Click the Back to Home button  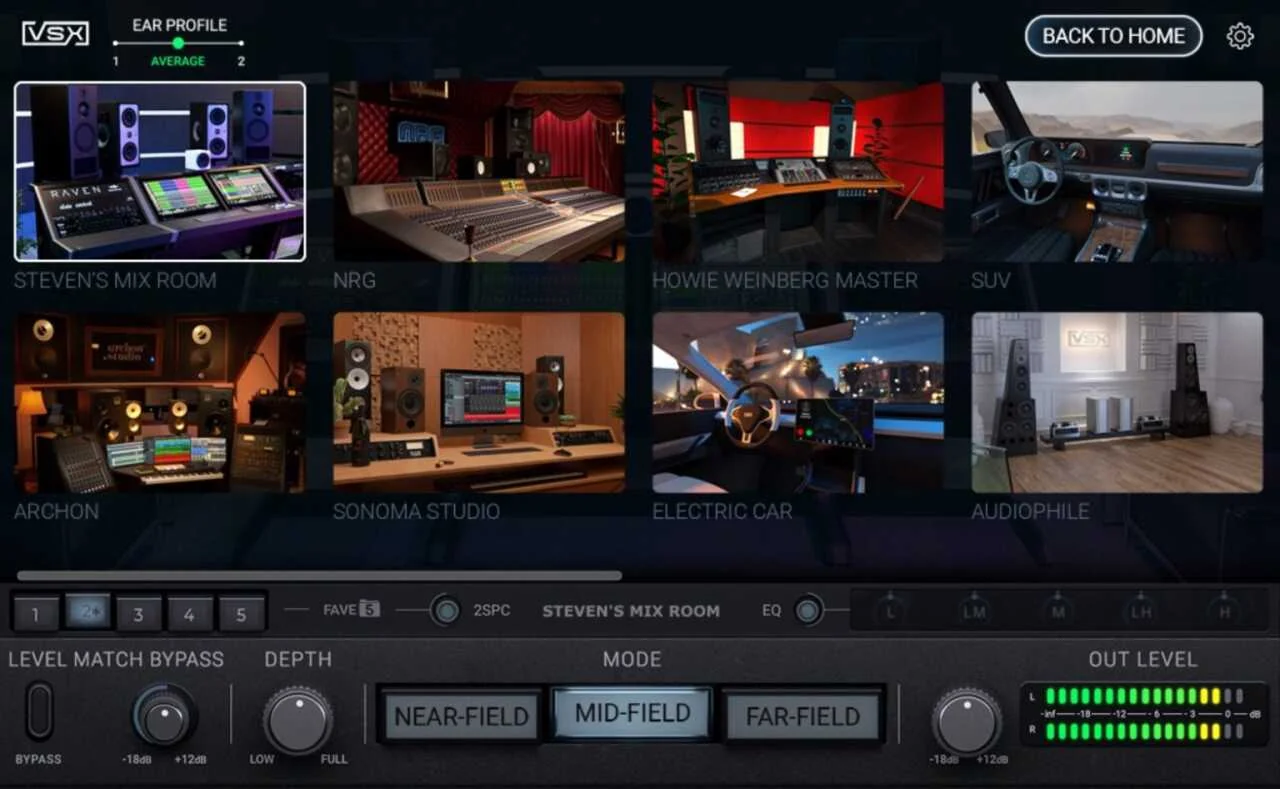pos(1113,36)
